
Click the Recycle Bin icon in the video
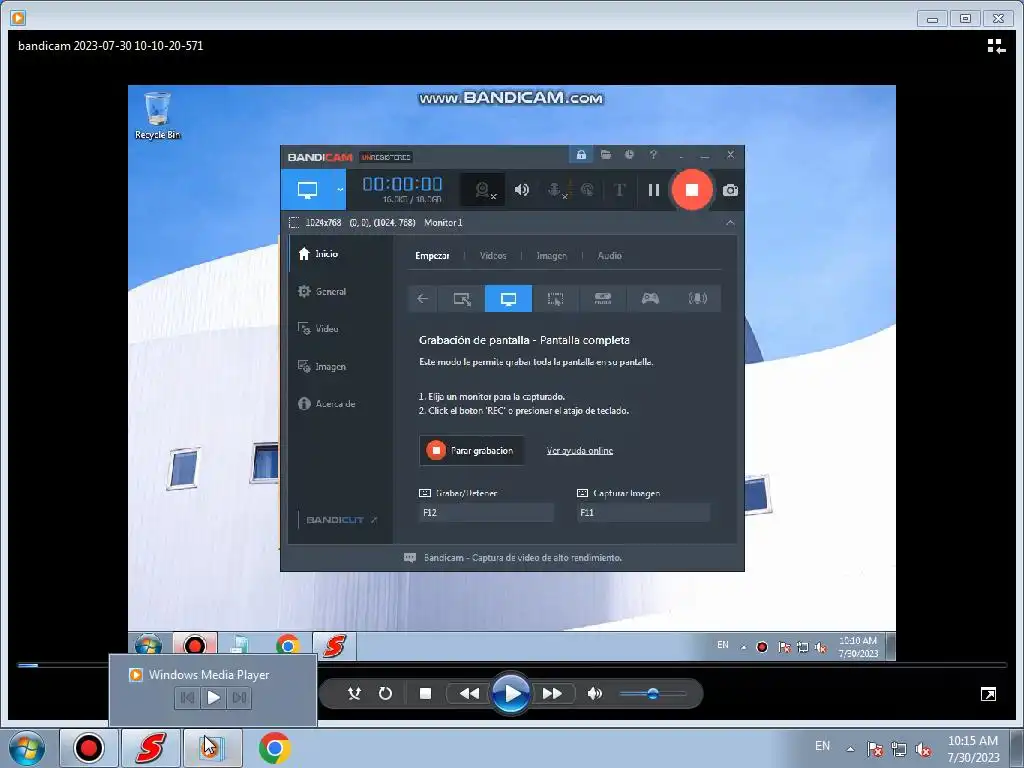click(157, 116)
